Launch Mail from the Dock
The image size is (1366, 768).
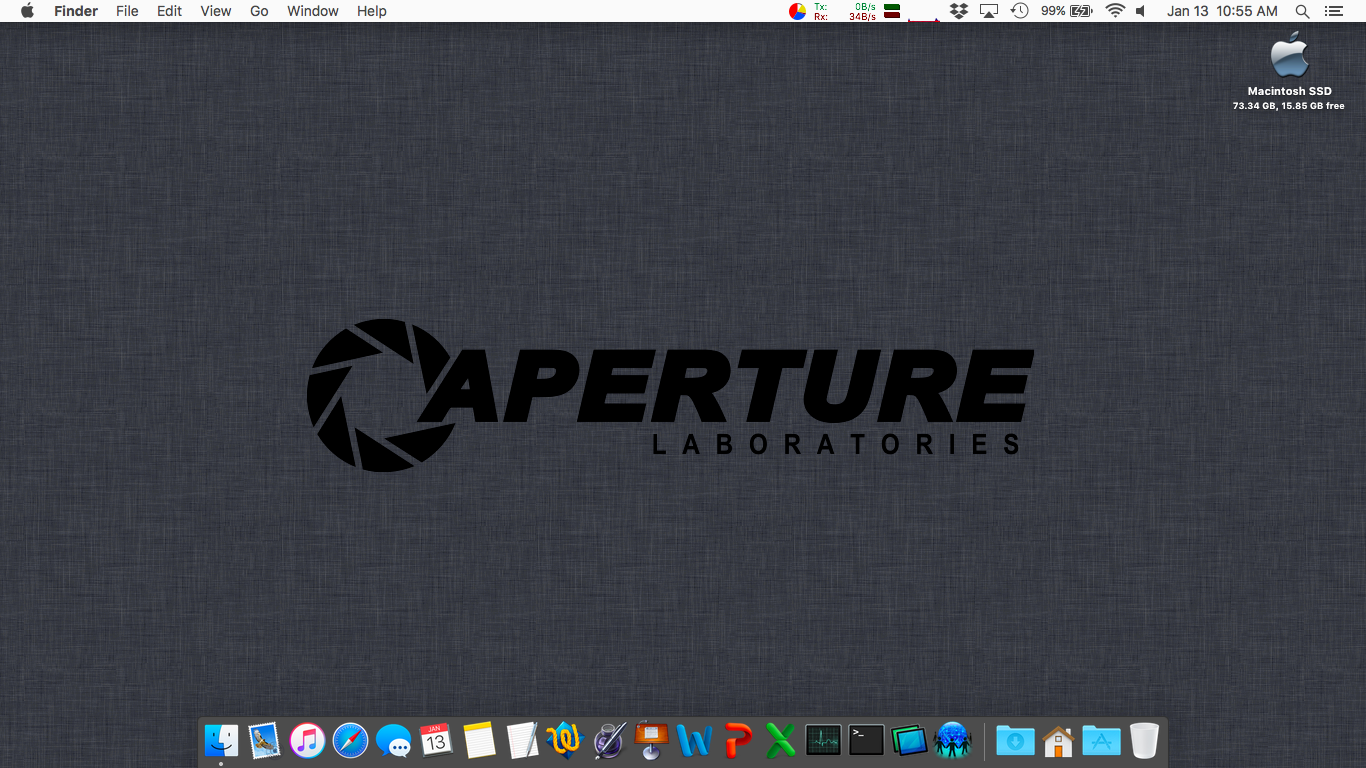coord(264,741)
